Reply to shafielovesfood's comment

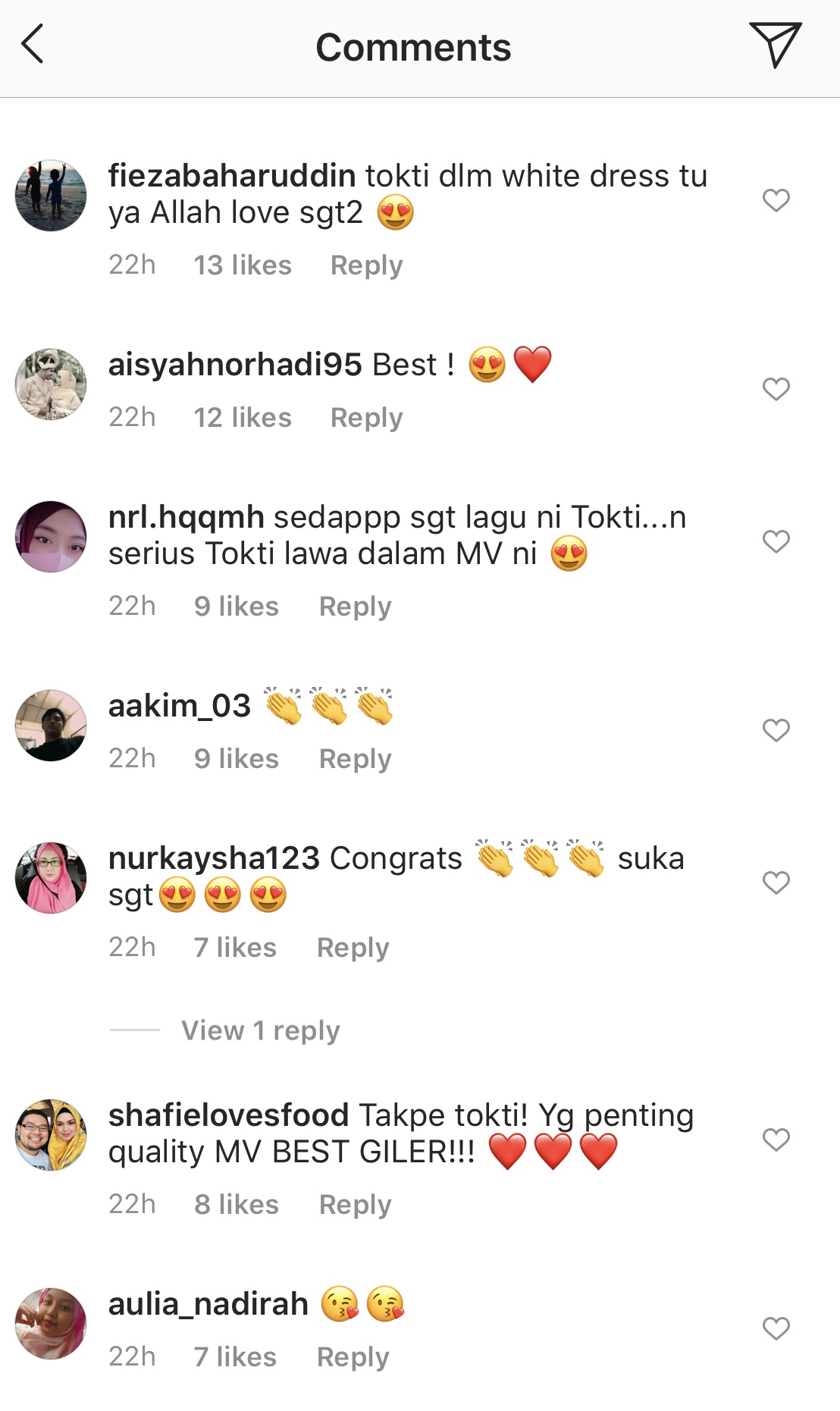tap(356, 1205)
